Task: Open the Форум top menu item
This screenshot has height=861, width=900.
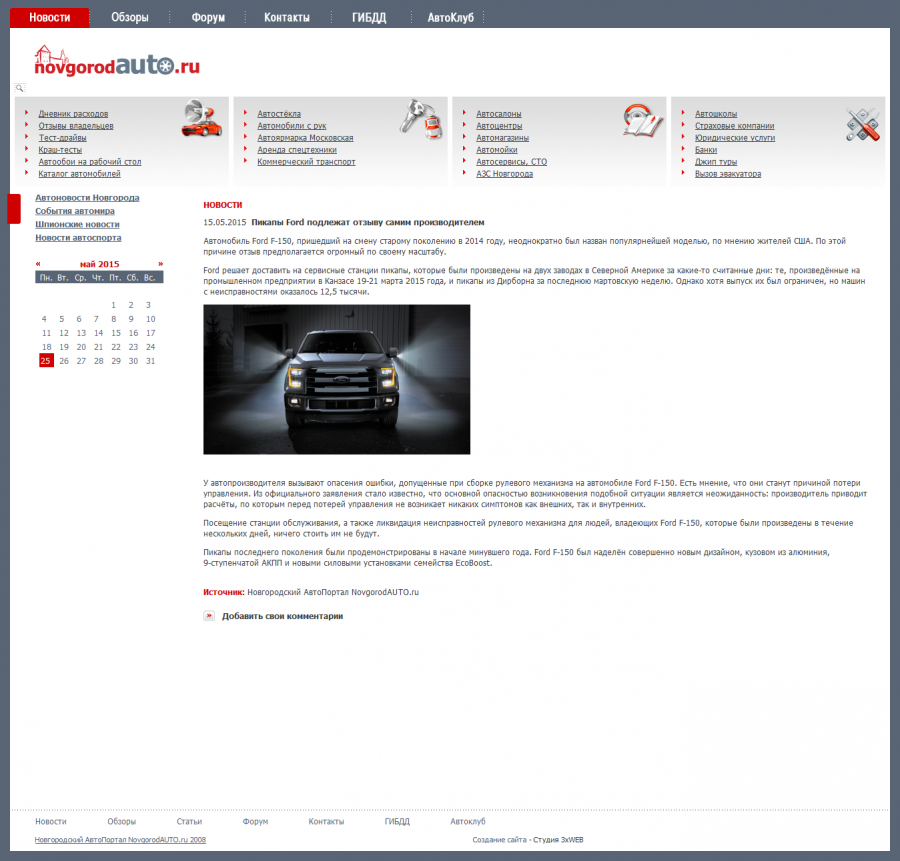Action: click(208, 18)
